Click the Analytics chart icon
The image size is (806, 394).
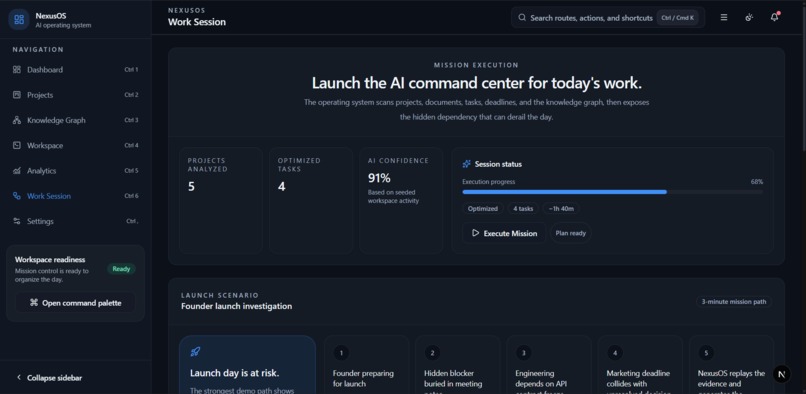17,171
